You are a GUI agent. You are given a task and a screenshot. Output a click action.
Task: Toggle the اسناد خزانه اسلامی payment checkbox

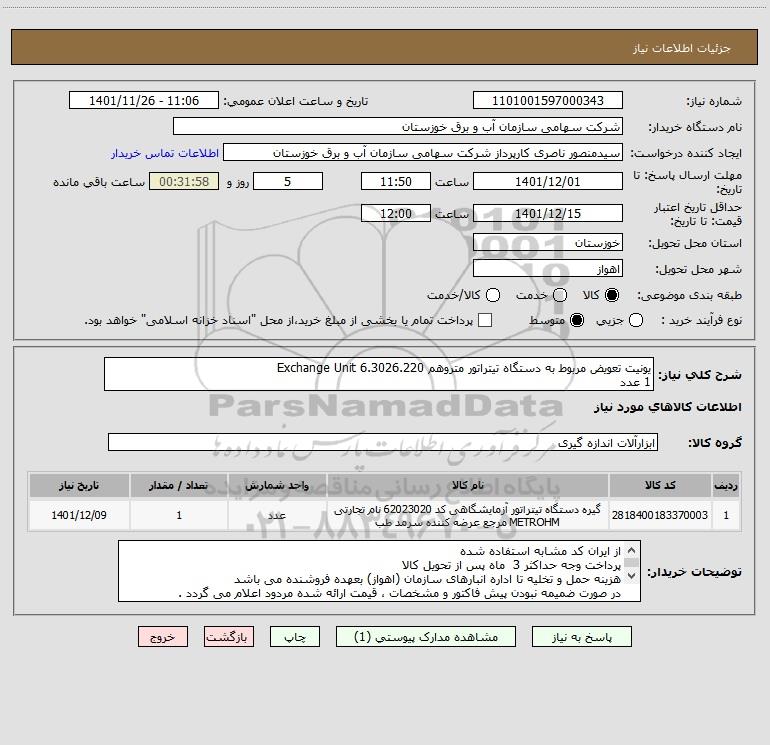point(485,320)
